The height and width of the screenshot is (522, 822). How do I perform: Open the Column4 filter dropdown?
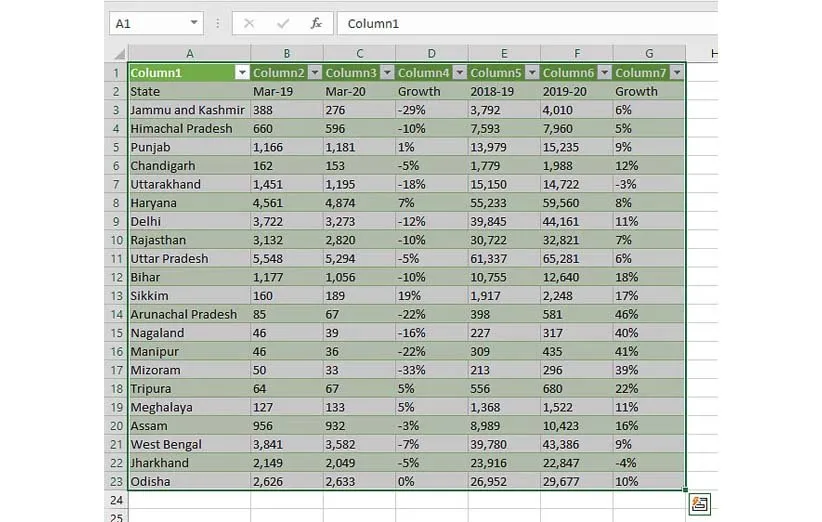[459, 73]
